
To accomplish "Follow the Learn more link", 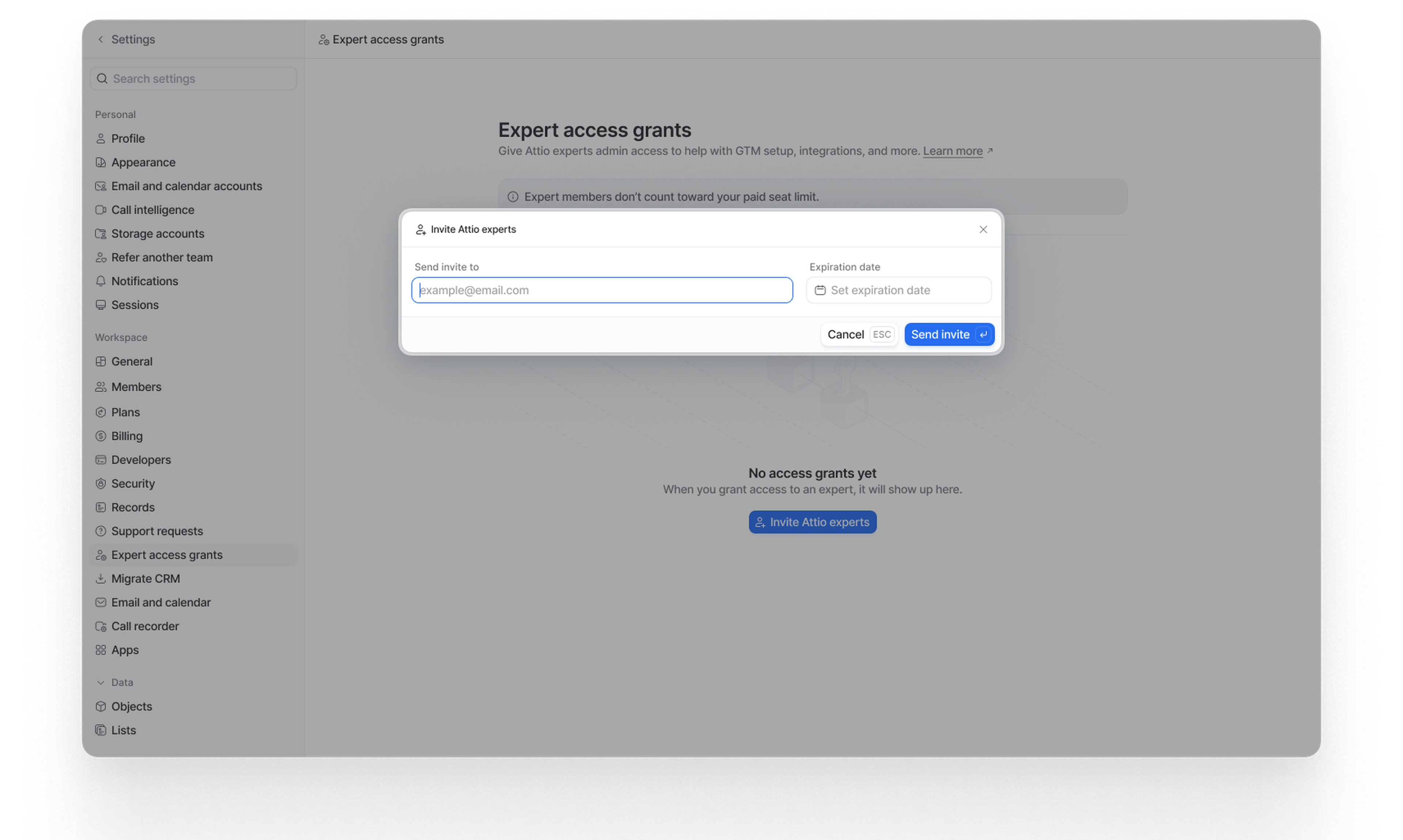I will point(953,151).
